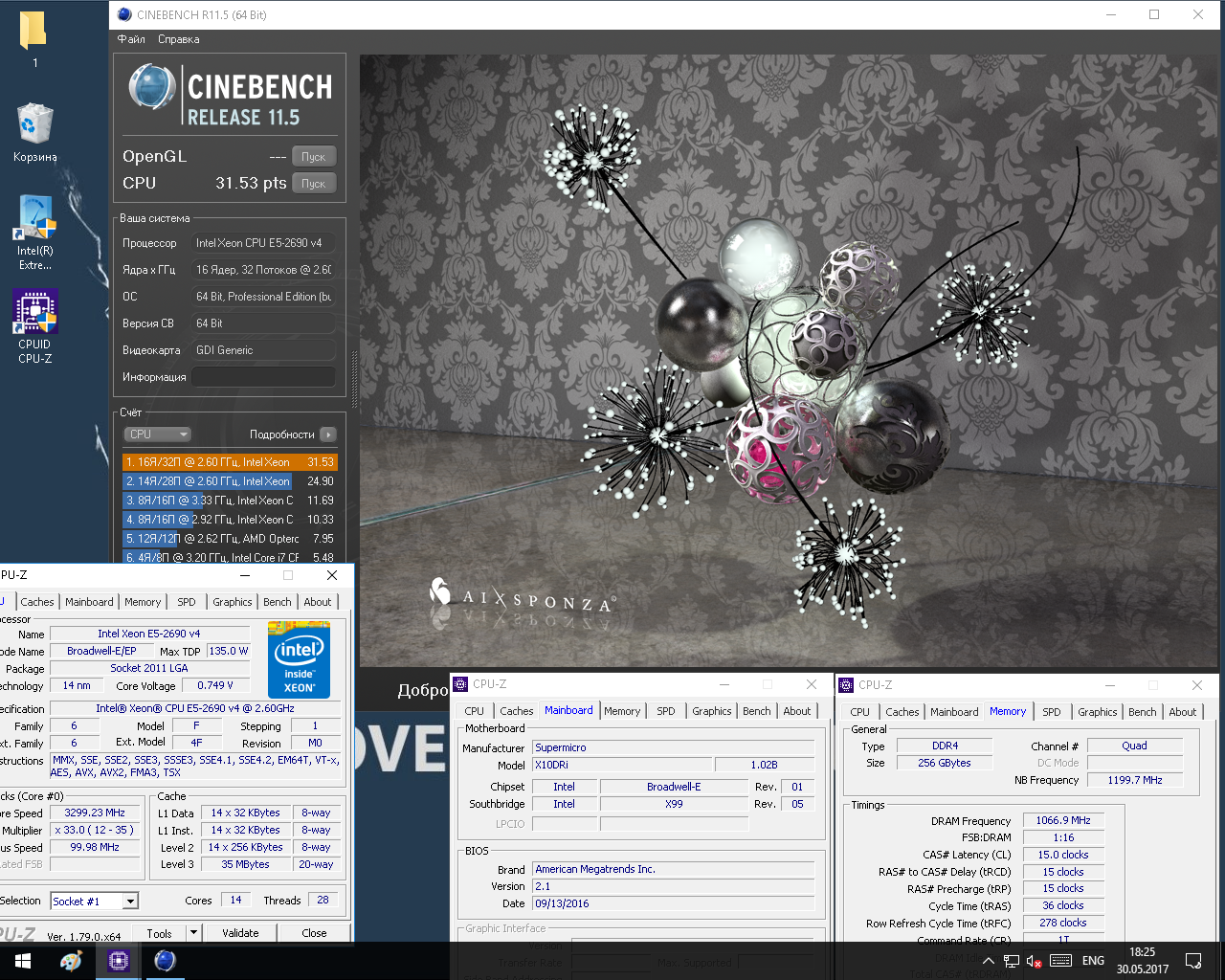Image resolution: width=1225 pixels, height=980 pixels.
Task: Switch to Graphics tab in right CPU-Z
Action: (x=1098, y=712)
